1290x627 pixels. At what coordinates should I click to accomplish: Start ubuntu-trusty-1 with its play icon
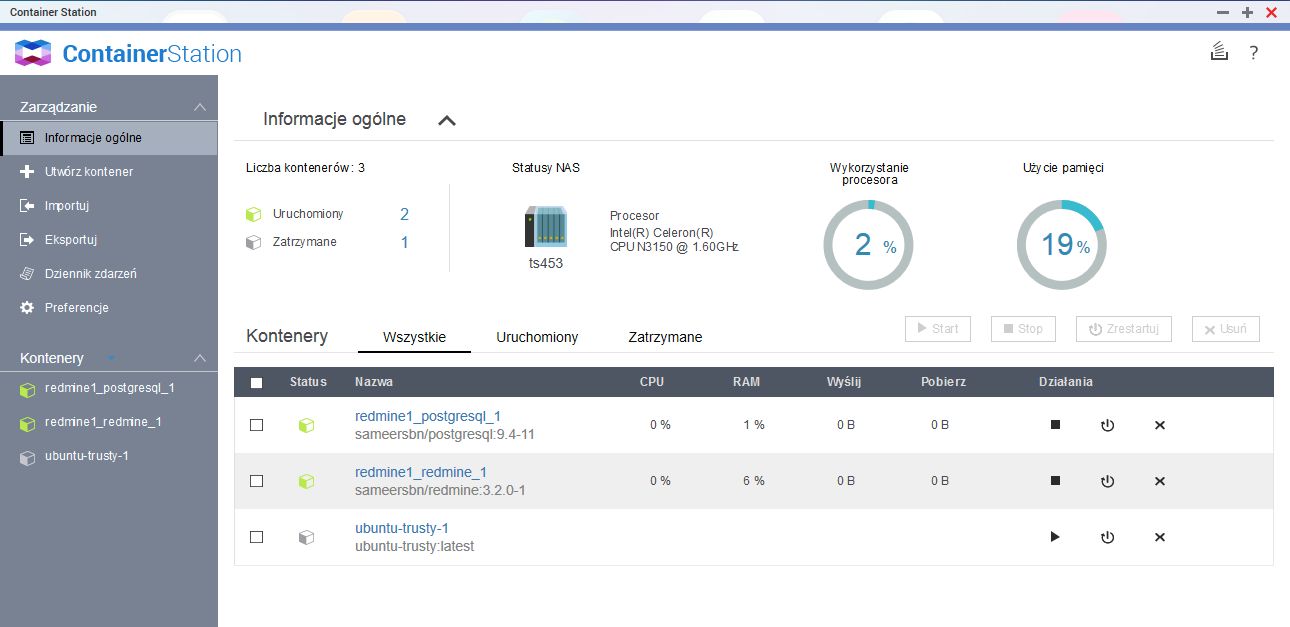click(1055, 537)
